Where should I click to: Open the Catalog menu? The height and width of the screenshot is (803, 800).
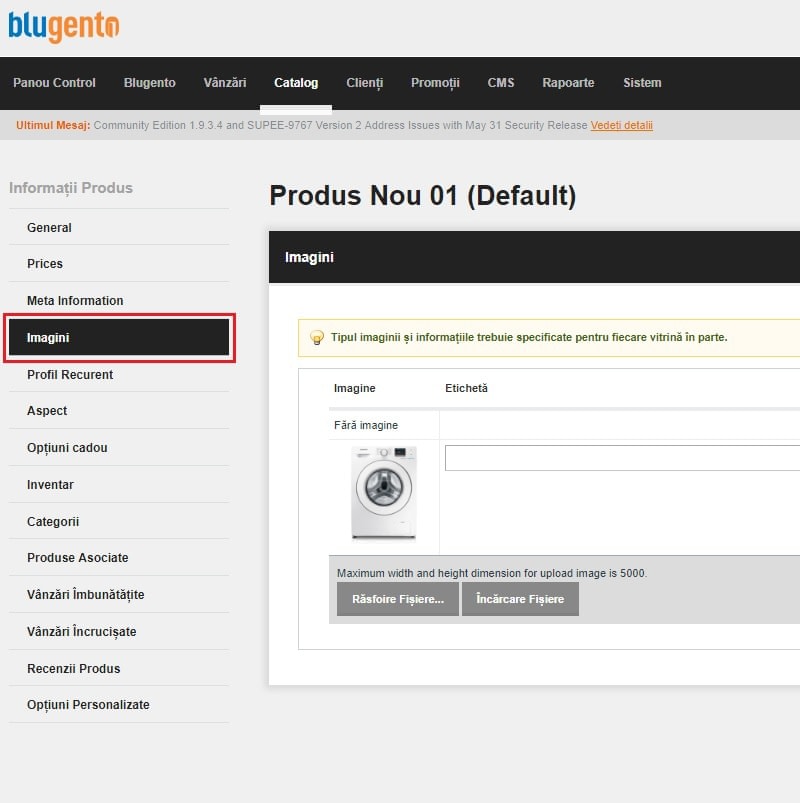[296, 83]
